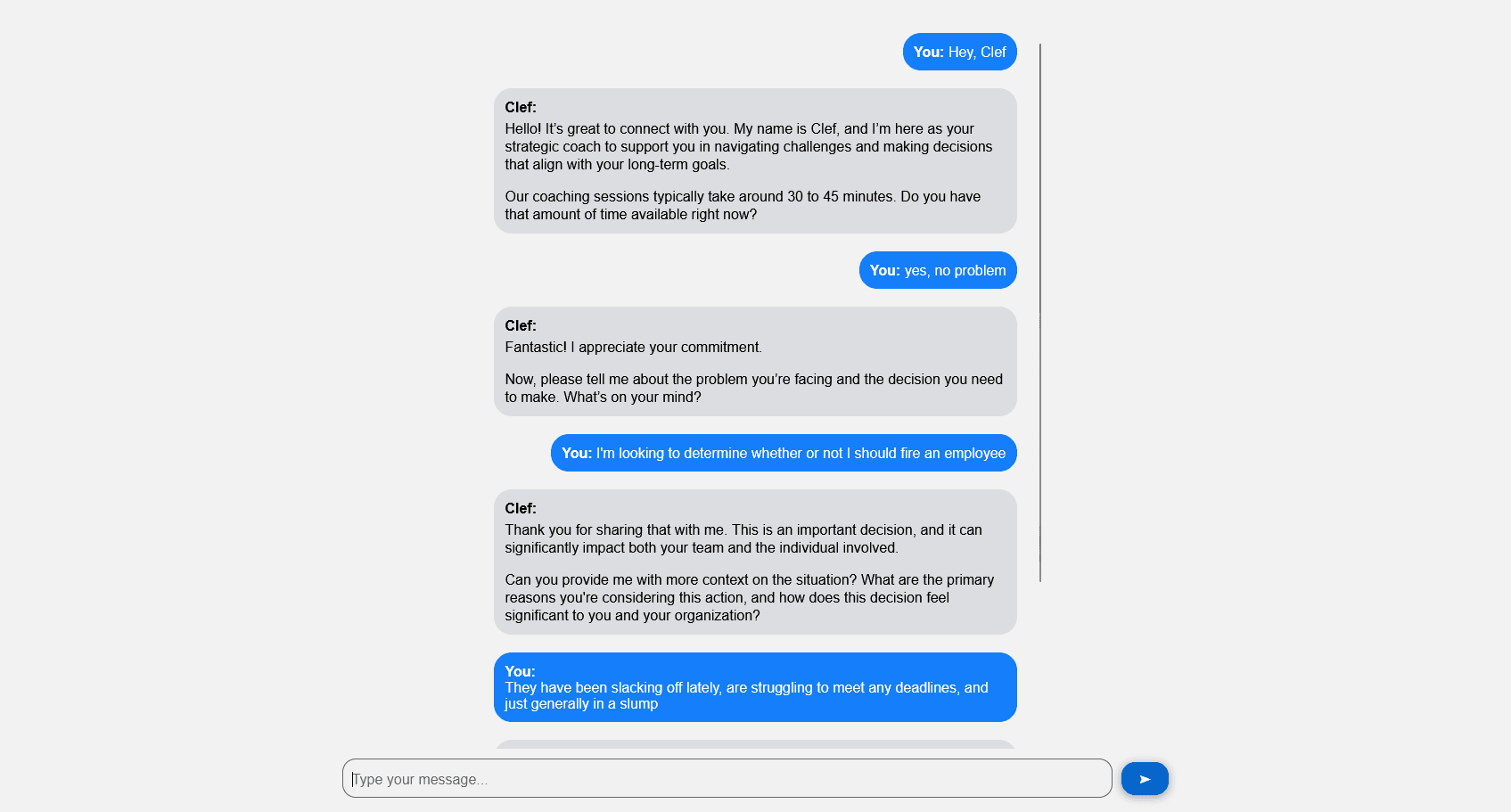Click Clef's 'Hello! It's great to connect' paragraph
The height and width of the screenshot is (812, 1511).
click(x=748, y=146)
